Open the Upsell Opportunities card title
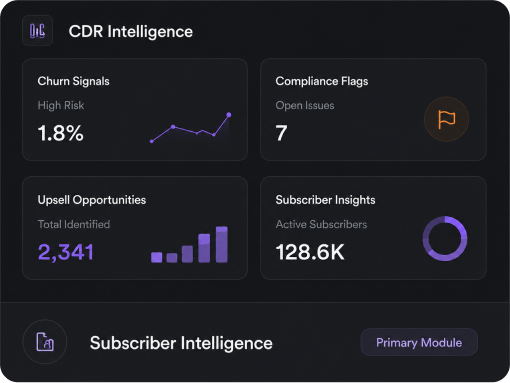This screenshot has width=510, height=383. click(92, 200)
